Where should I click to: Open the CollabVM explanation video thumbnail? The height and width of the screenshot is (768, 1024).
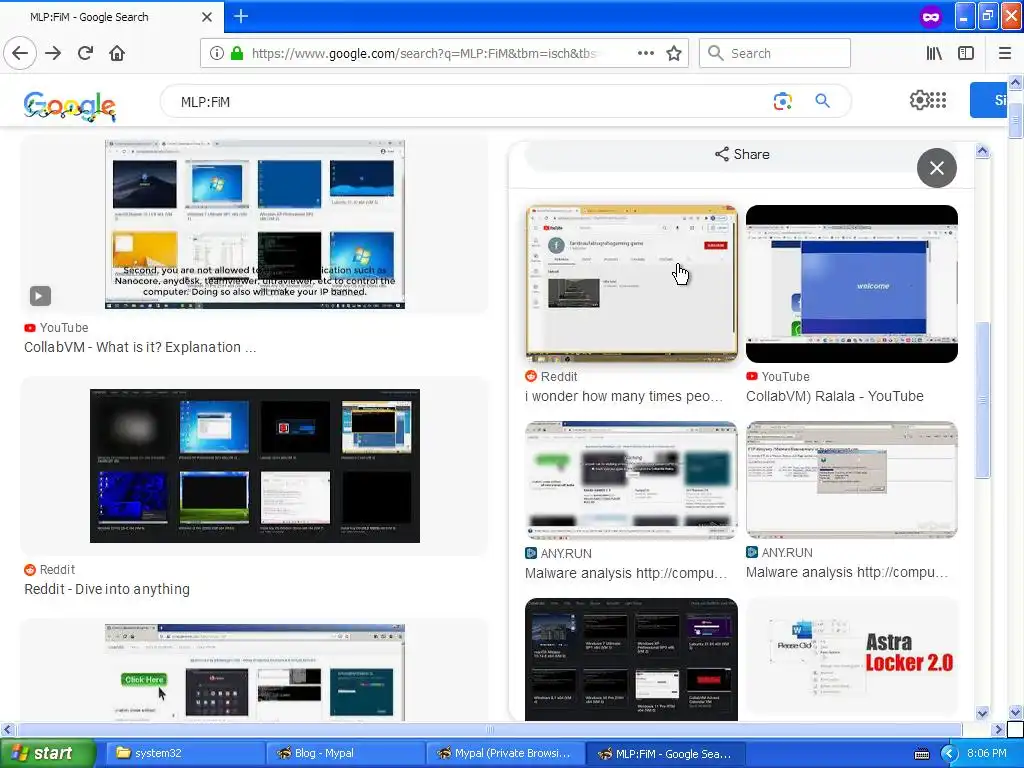coord(255,224)
